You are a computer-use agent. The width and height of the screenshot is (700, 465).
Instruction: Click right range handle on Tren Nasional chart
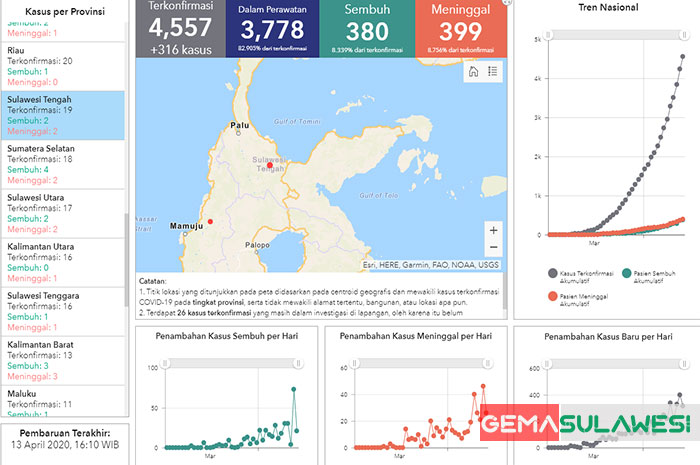pyautogui.click(x=684, y=33)
